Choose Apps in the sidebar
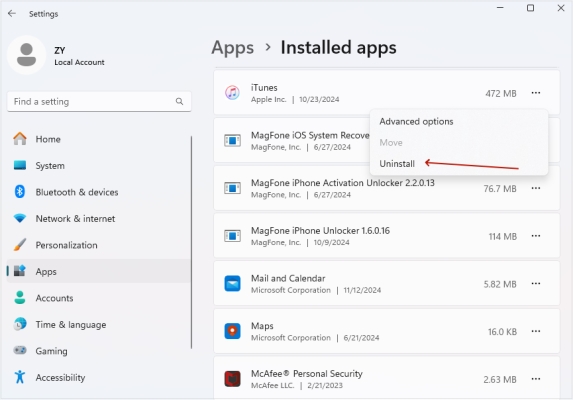Image resolution: width=573 pixels, height=400 pixels. coord(99,271)
